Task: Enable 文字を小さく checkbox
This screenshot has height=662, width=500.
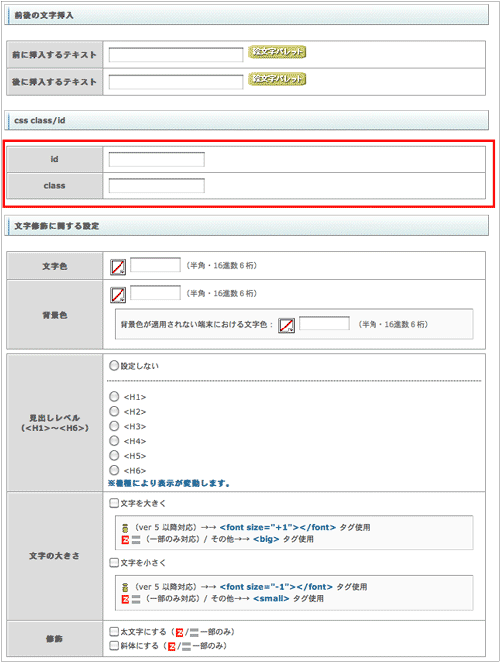Action: (x=114, y=562)
